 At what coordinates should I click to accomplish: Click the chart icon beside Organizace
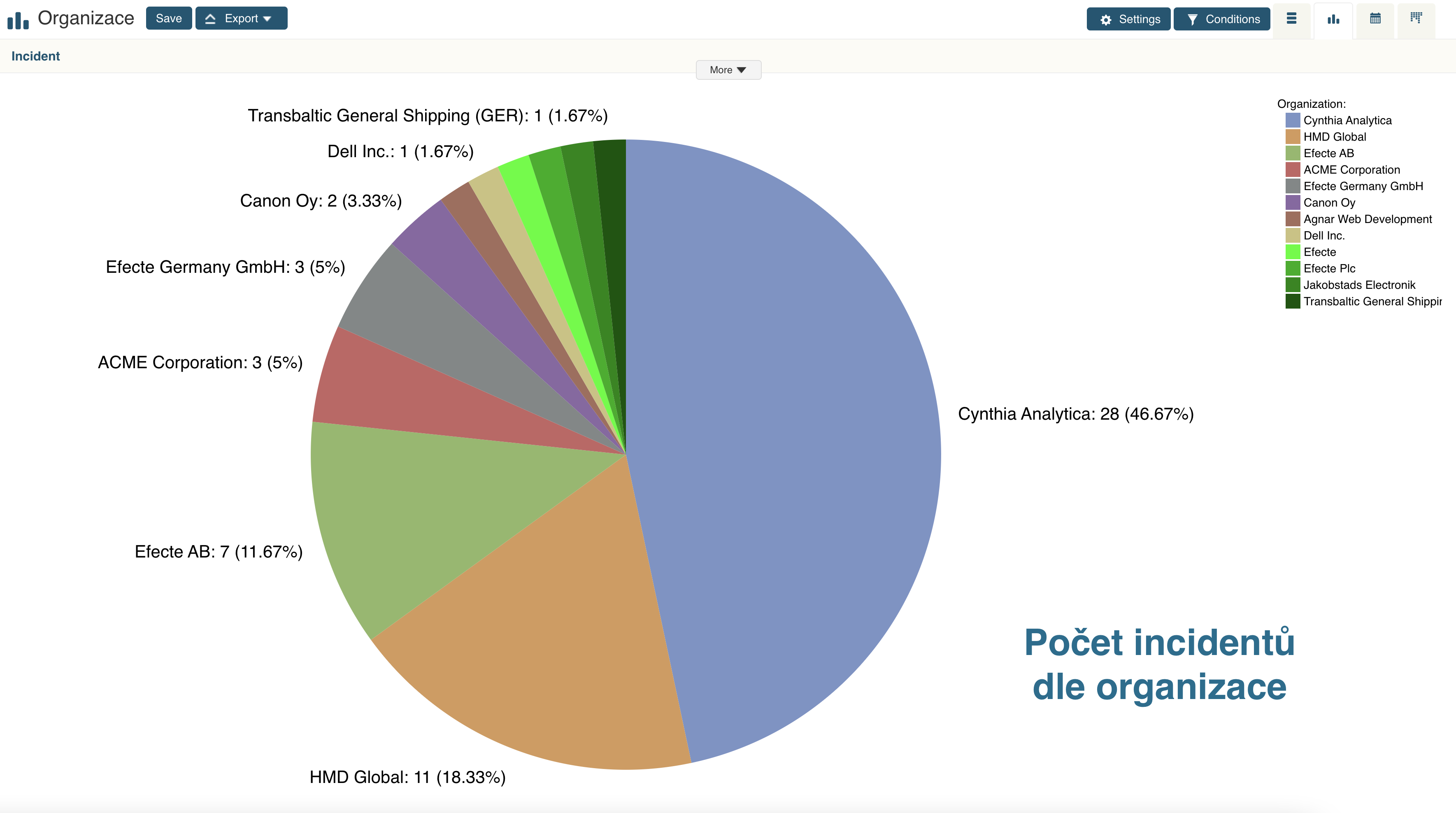coord(18,20)
